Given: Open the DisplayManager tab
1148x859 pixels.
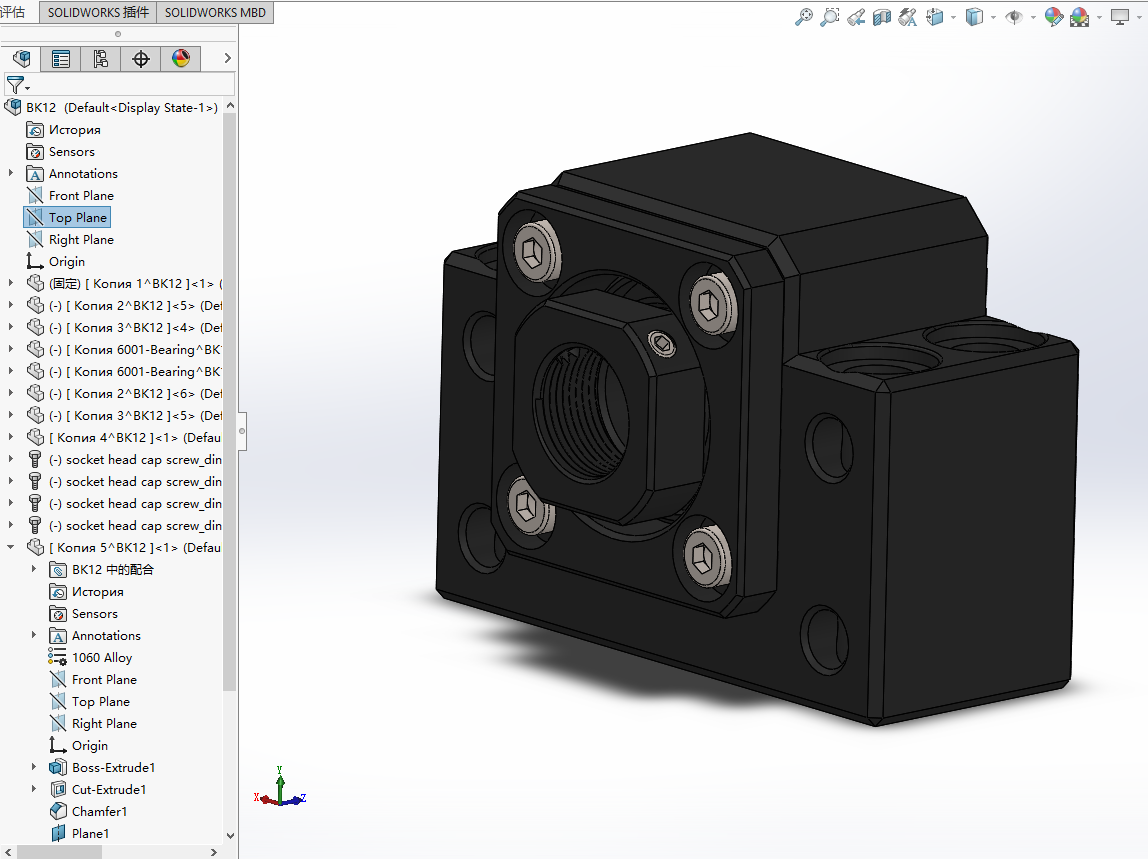Looking at the screenshot, I should (x=181, y=59).
